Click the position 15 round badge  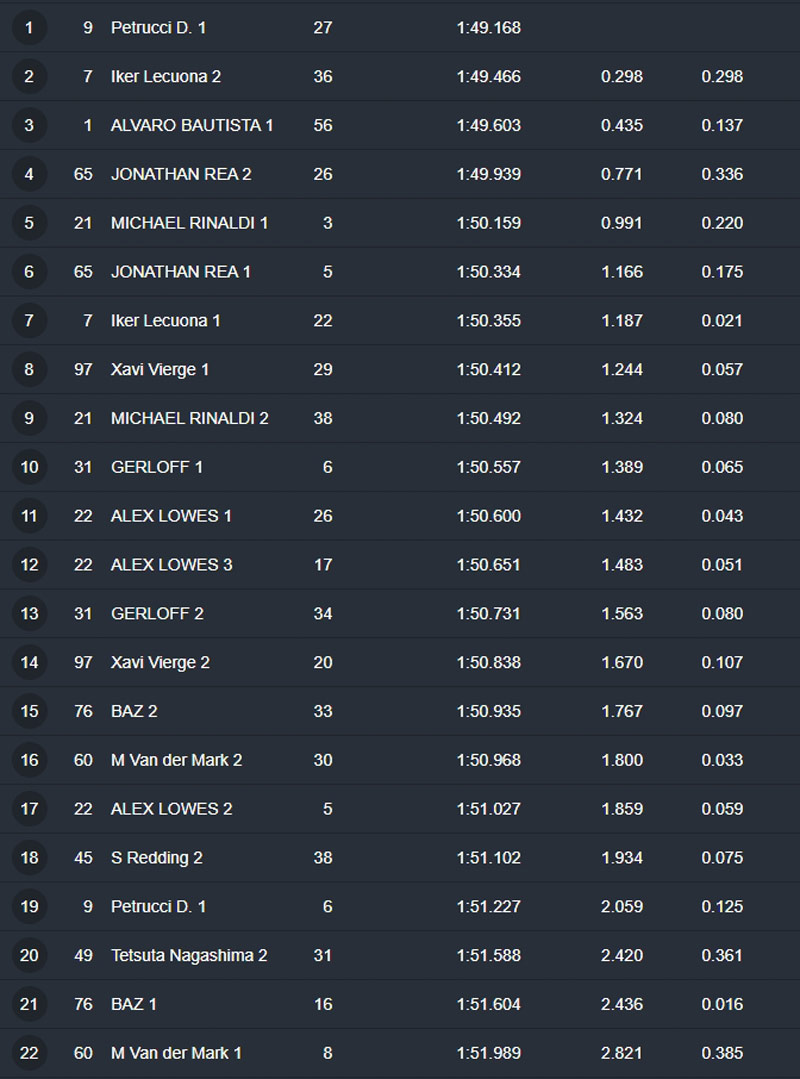tap(29, 712)
